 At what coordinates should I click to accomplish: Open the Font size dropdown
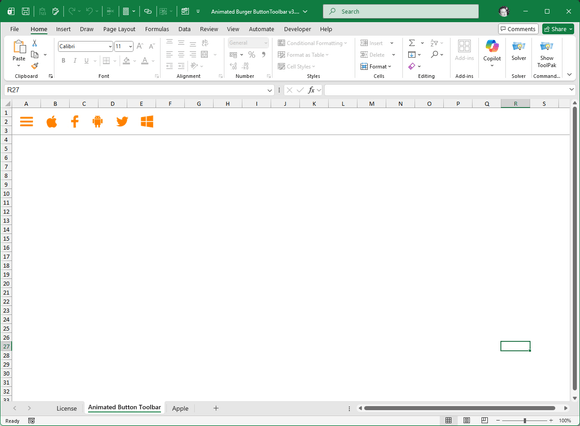point(131,46)
